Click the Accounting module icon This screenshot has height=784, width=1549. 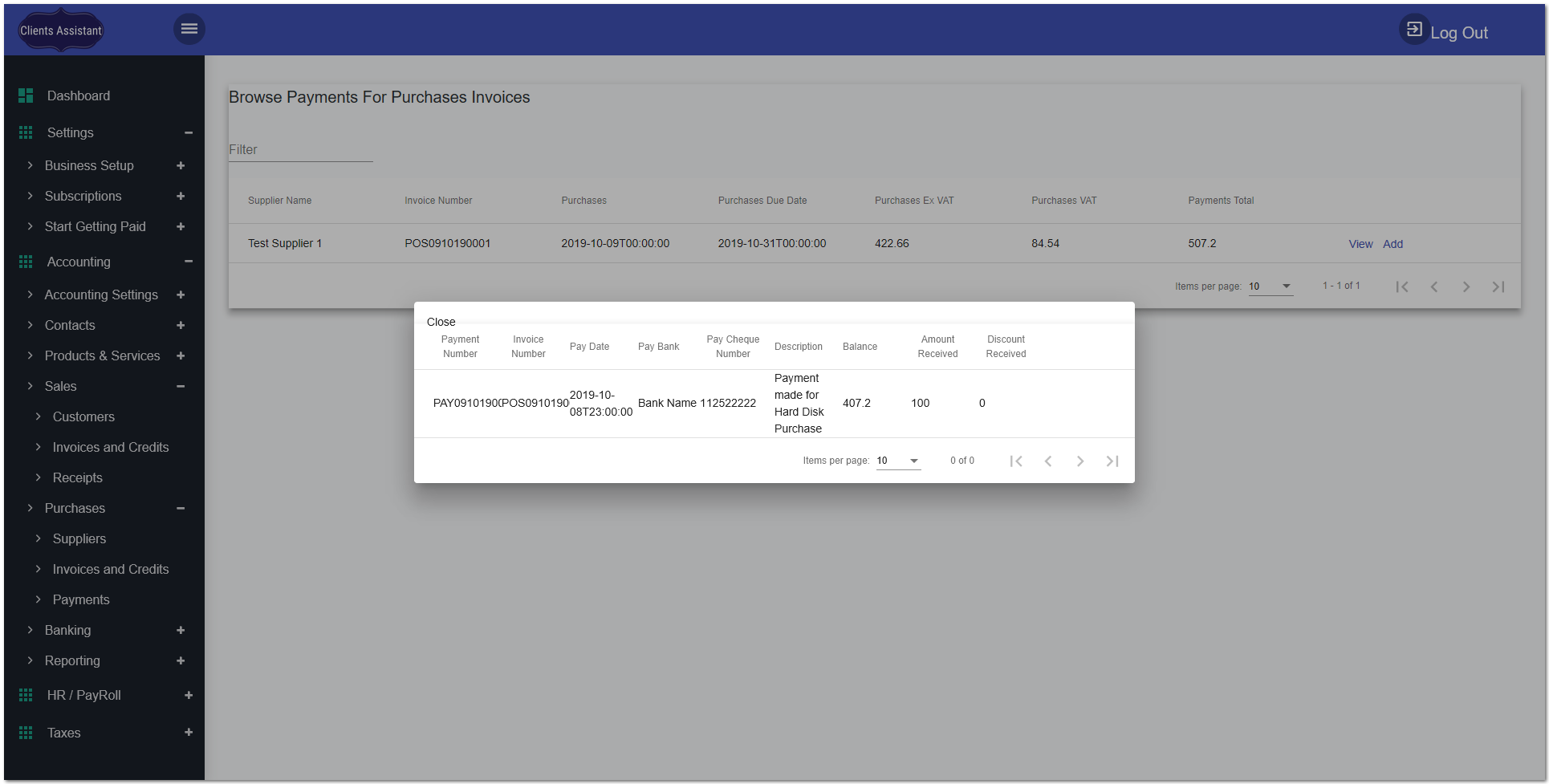(25, 262)
